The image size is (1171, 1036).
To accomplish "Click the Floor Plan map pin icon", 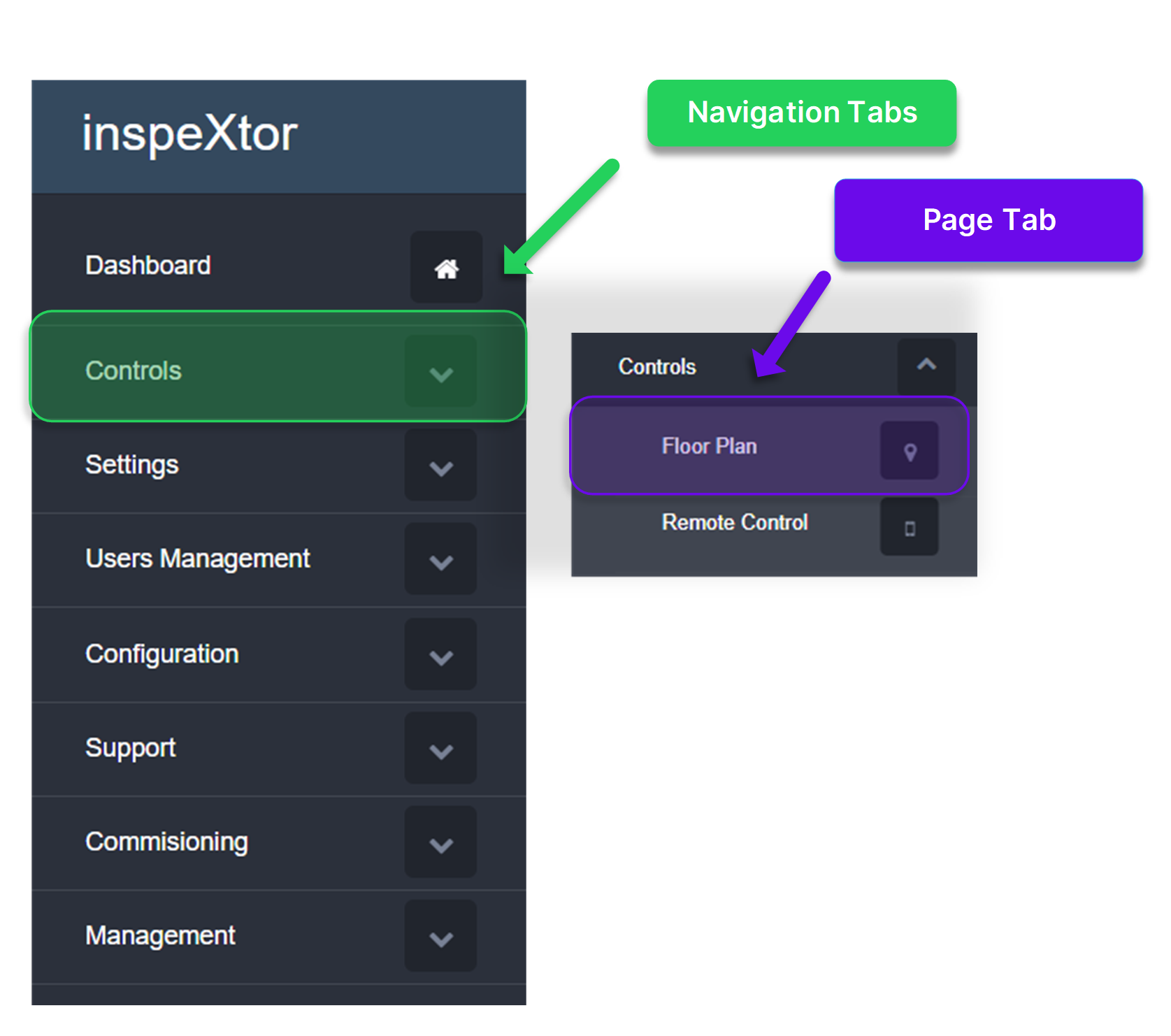I will (909, 451).
